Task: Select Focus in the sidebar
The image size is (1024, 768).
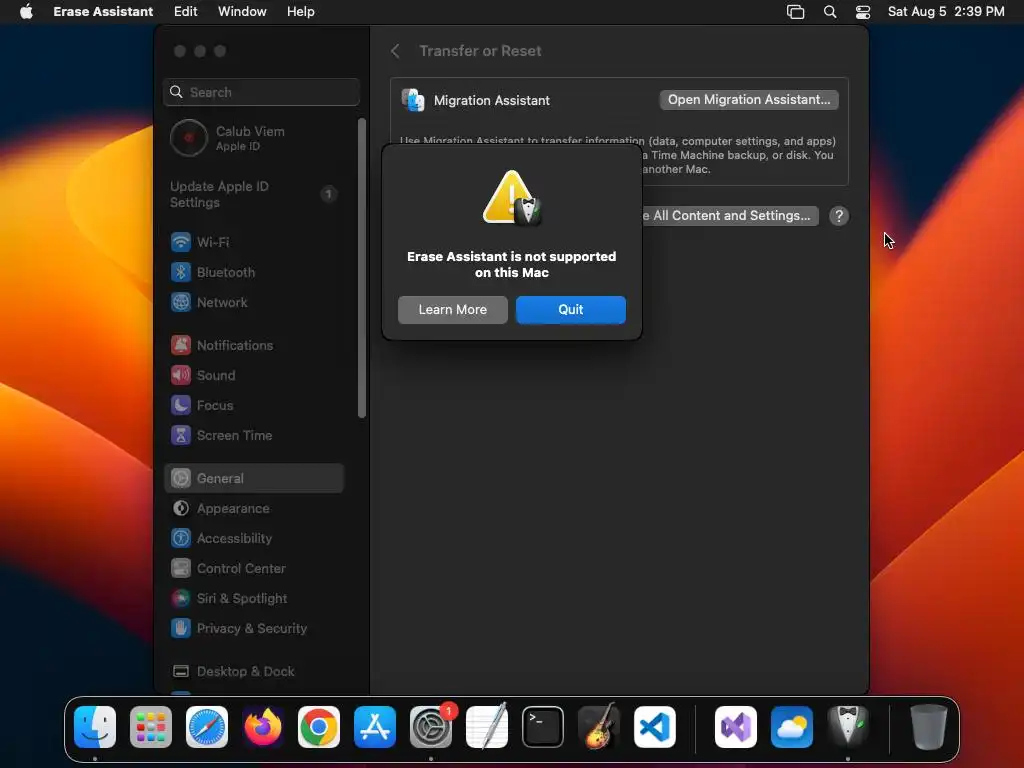Action: pyautogui.click(x=255, y=406)
